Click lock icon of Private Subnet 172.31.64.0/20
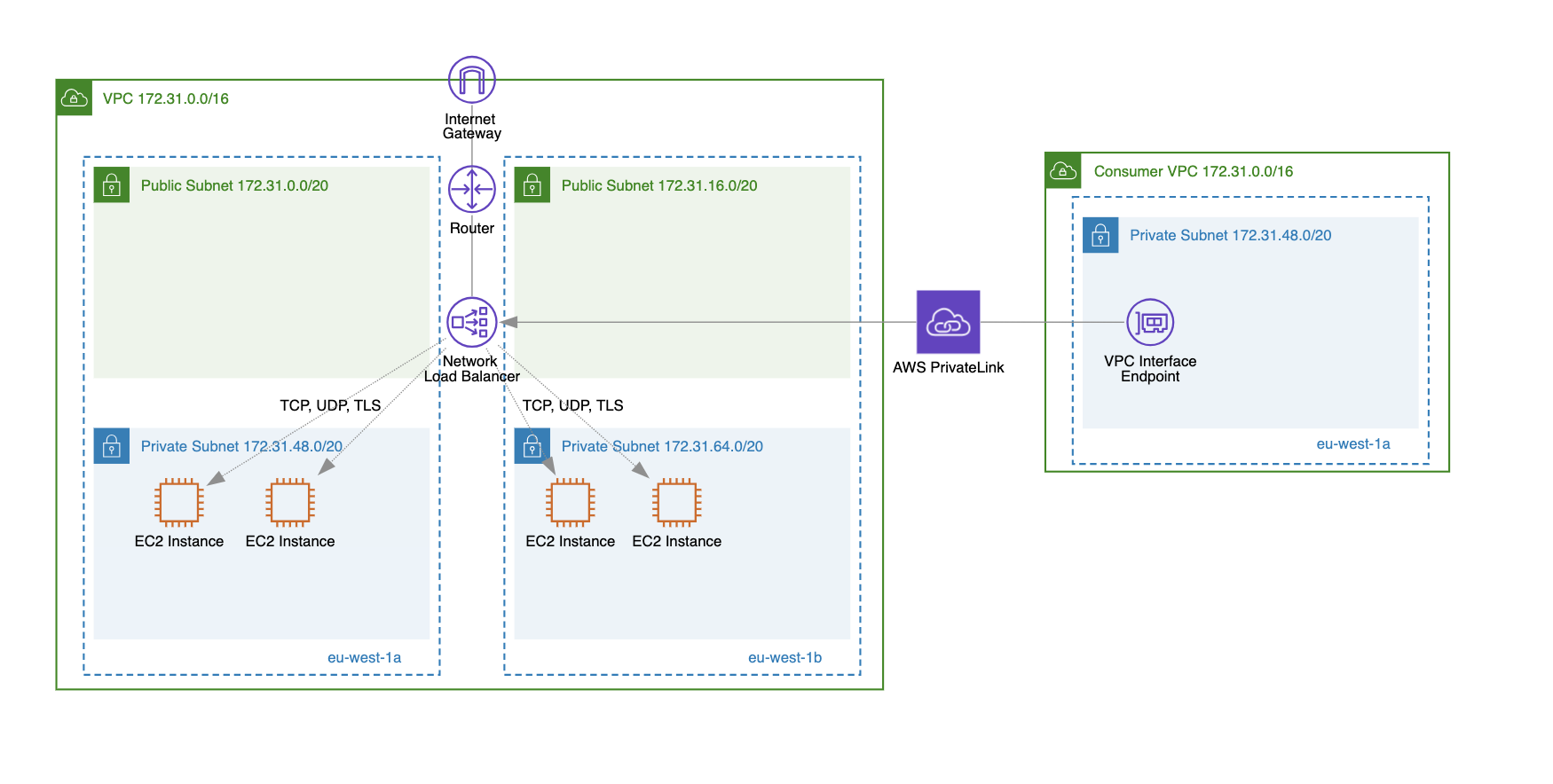 click(532, 446)
